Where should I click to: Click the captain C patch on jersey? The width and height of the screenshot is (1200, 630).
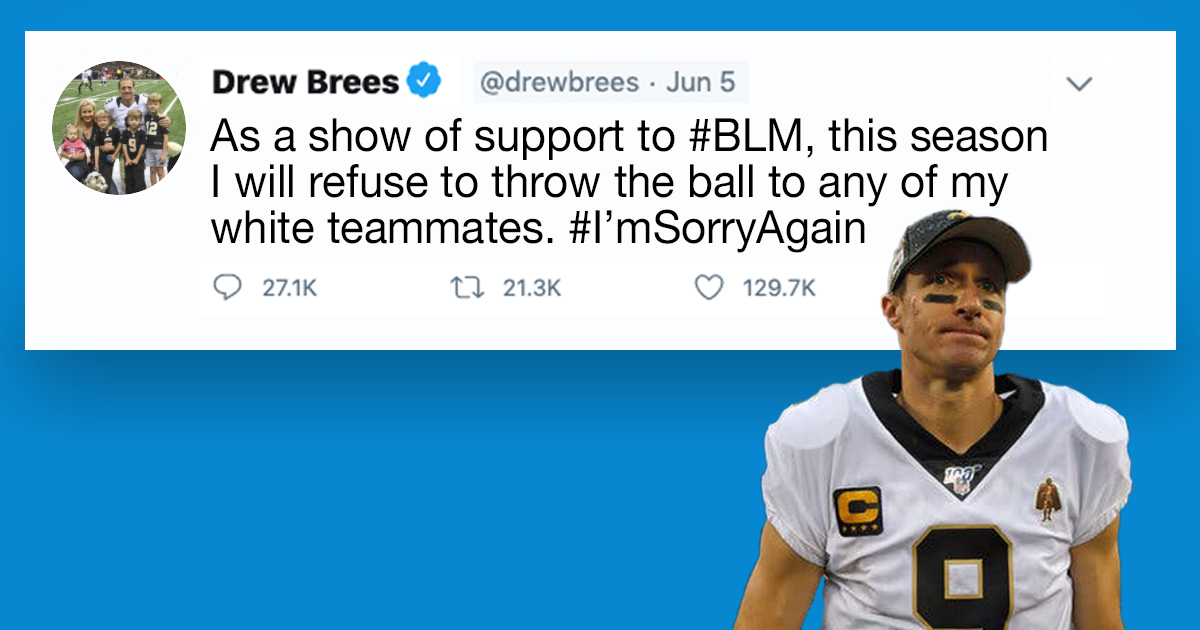(858, 510)
